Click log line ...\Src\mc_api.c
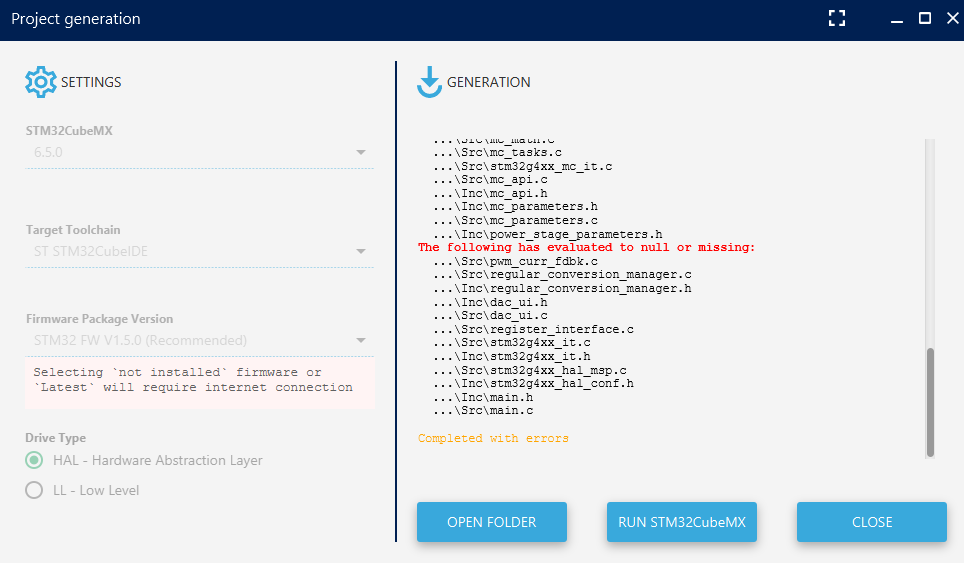Viewport: 964px width, 563px height. point(491,179)
